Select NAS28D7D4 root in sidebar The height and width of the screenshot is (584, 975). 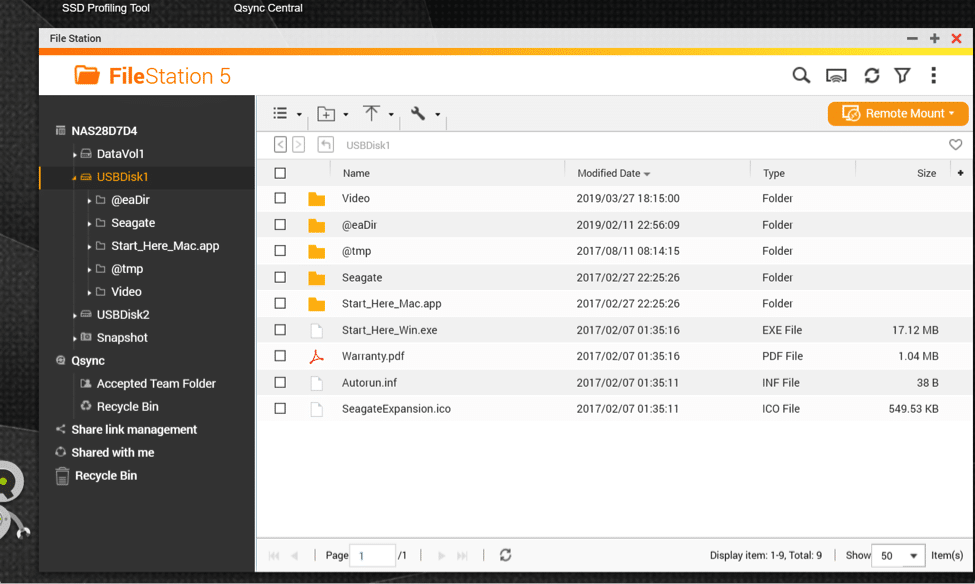104,131
